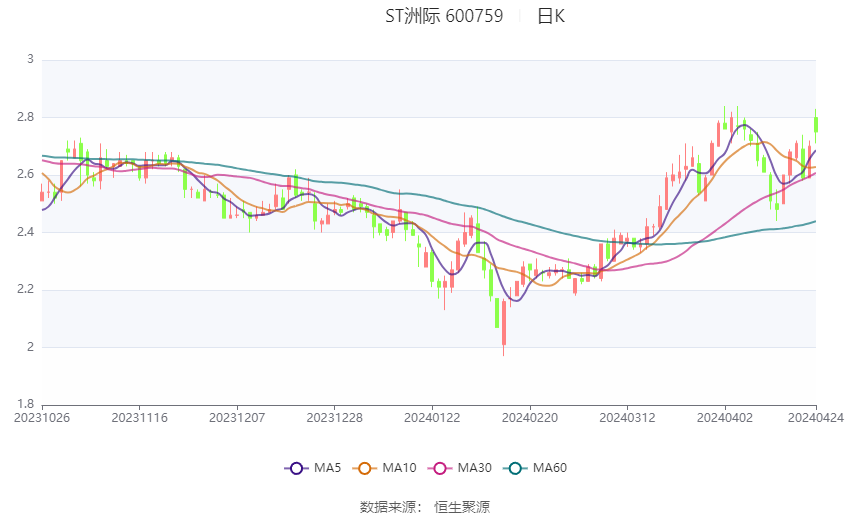The width and height of the screenshot is (850, 517).
Task: Click the teal MA60 legend circle marker
Action: pyautogui.click(x=515, y=468)
